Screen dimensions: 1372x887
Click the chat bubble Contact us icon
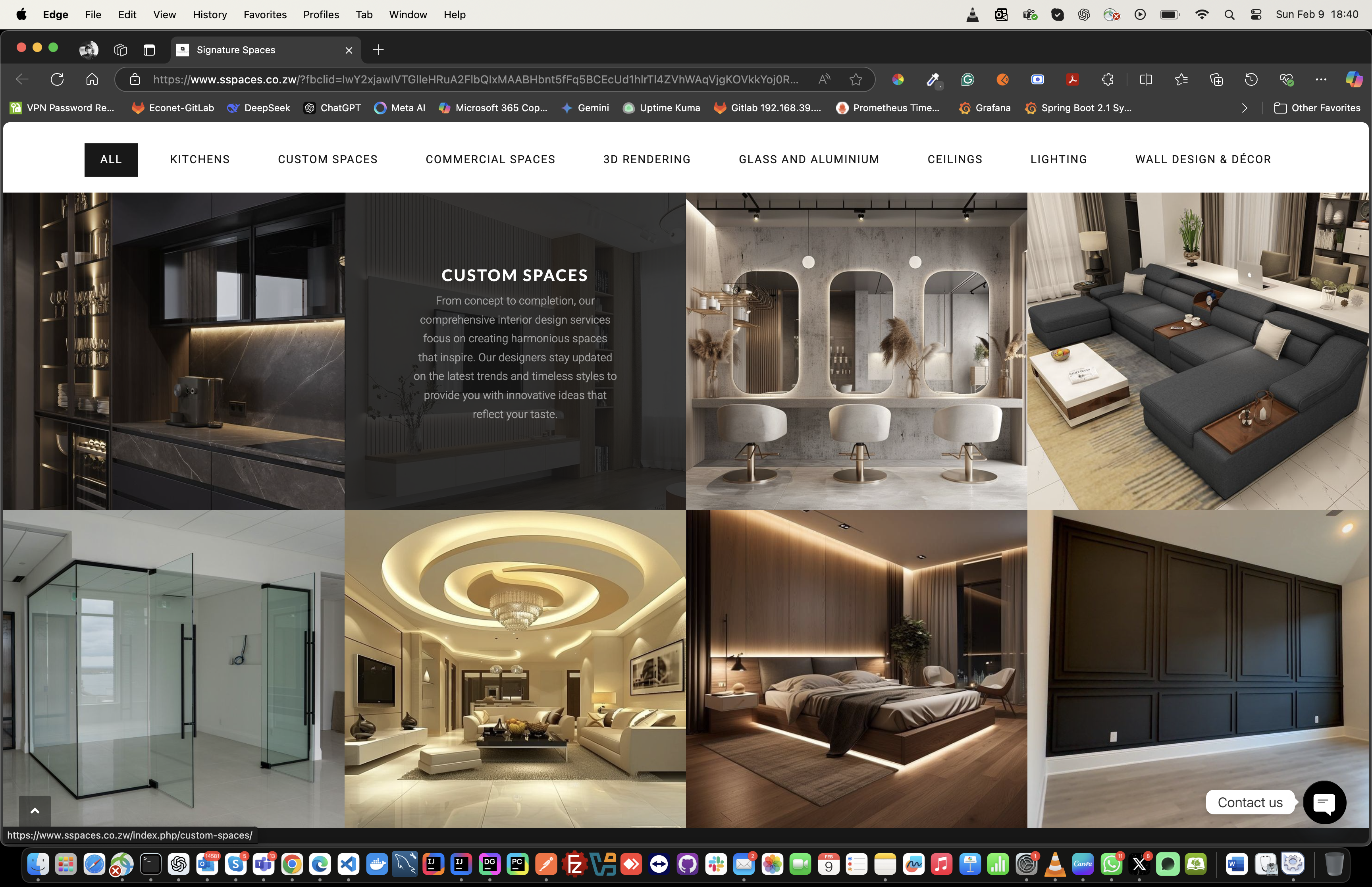[x=1324, y=802]
